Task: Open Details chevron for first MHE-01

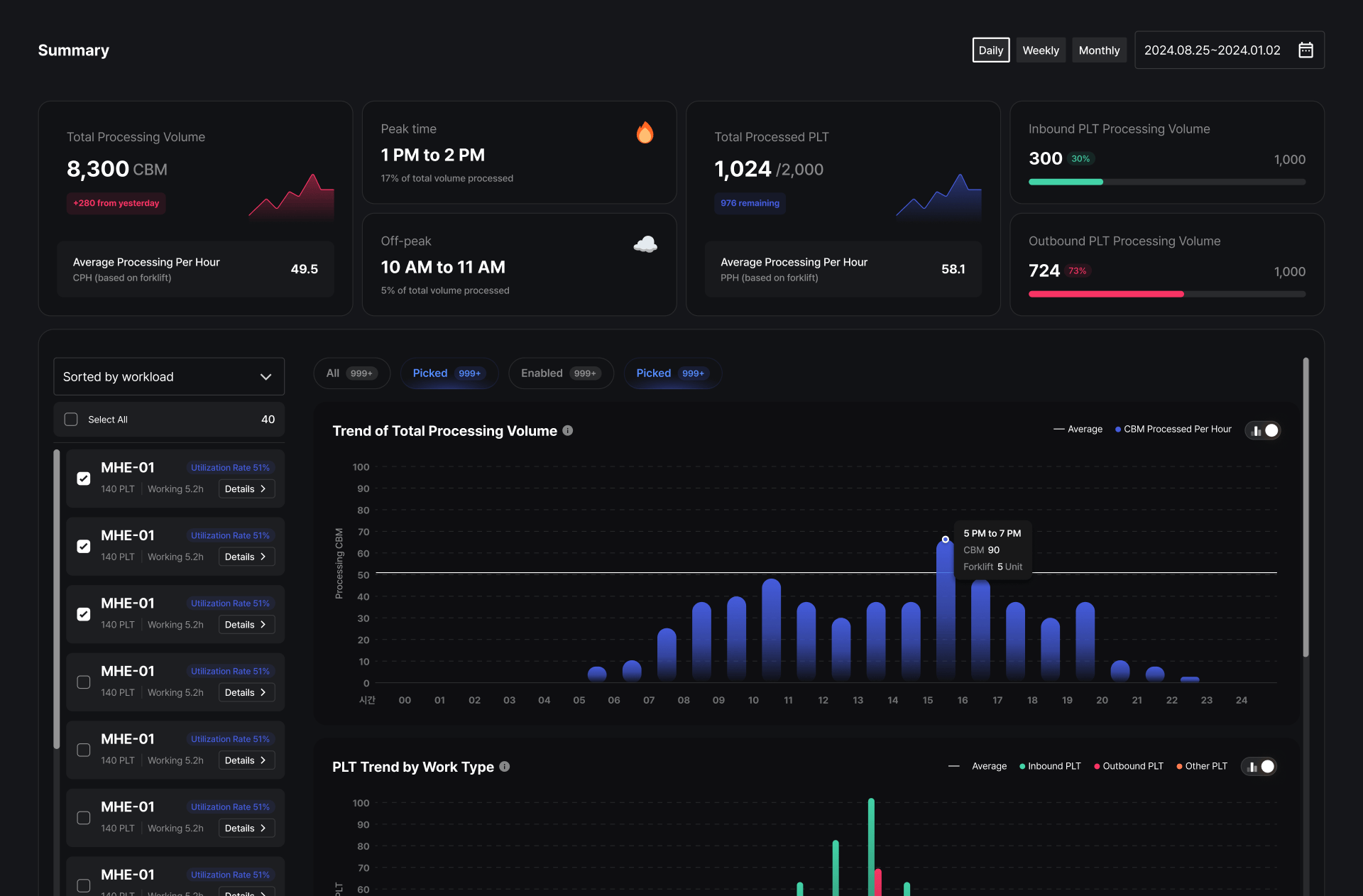Action: 263,489
